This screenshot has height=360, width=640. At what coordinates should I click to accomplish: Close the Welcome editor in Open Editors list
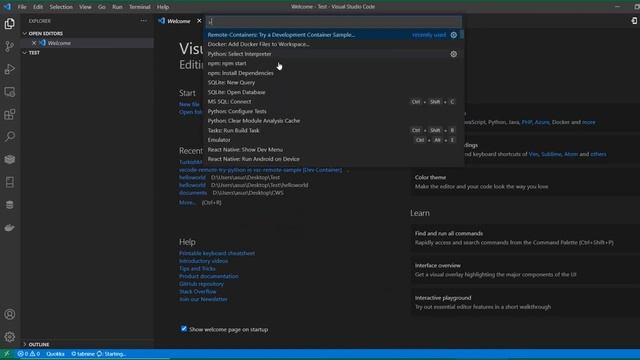click(34, 43)
